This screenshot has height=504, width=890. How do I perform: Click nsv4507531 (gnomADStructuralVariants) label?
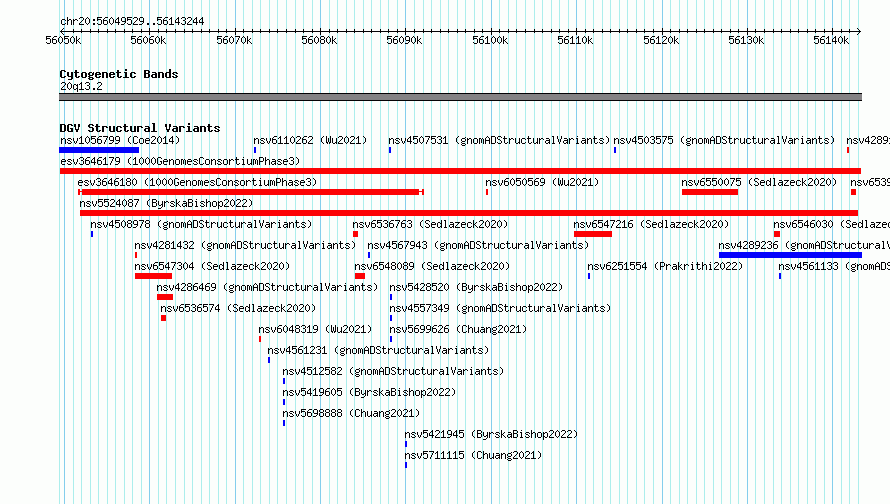[499, 140]
